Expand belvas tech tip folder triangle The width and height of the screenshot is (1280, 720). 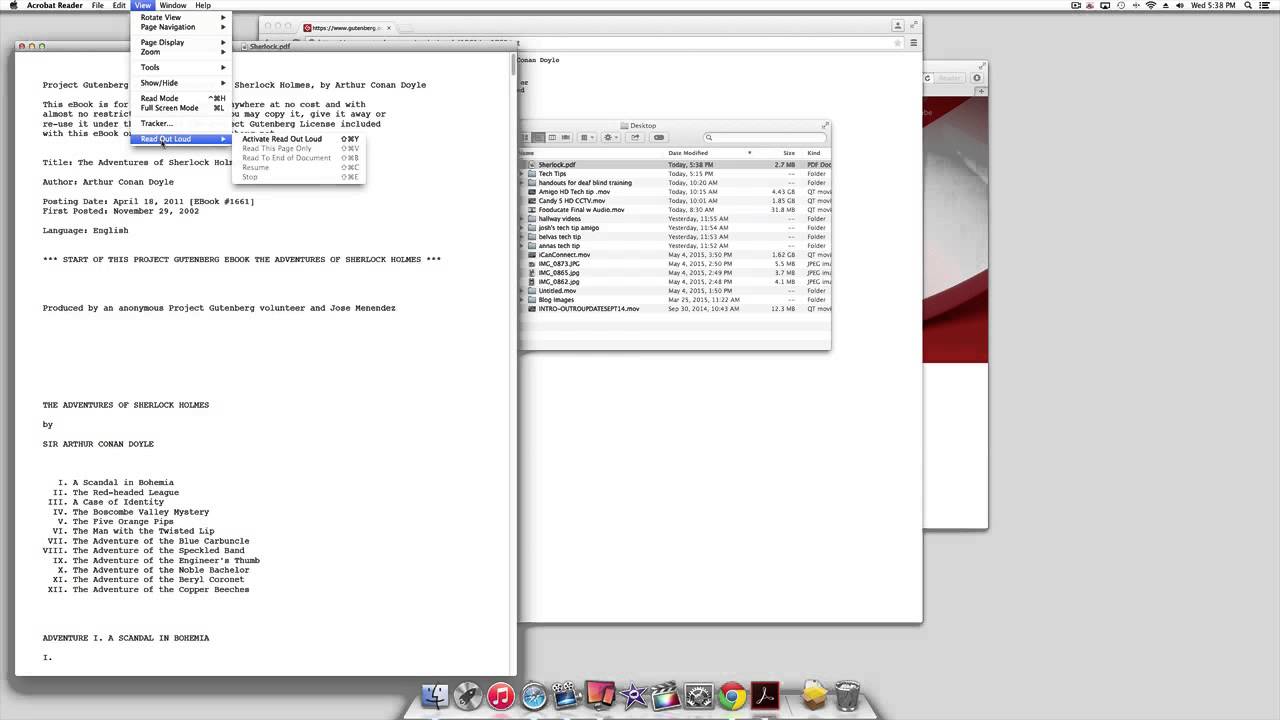(523, 237)
